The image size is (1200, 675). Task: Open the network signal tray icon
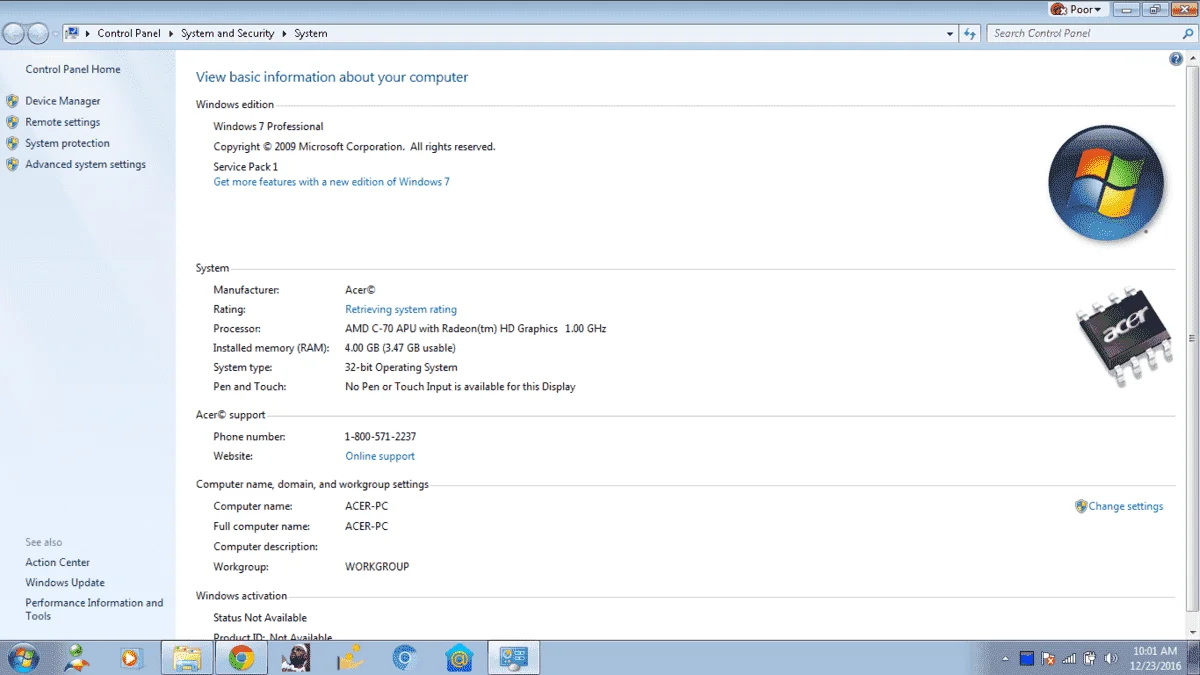point(1069,658)
